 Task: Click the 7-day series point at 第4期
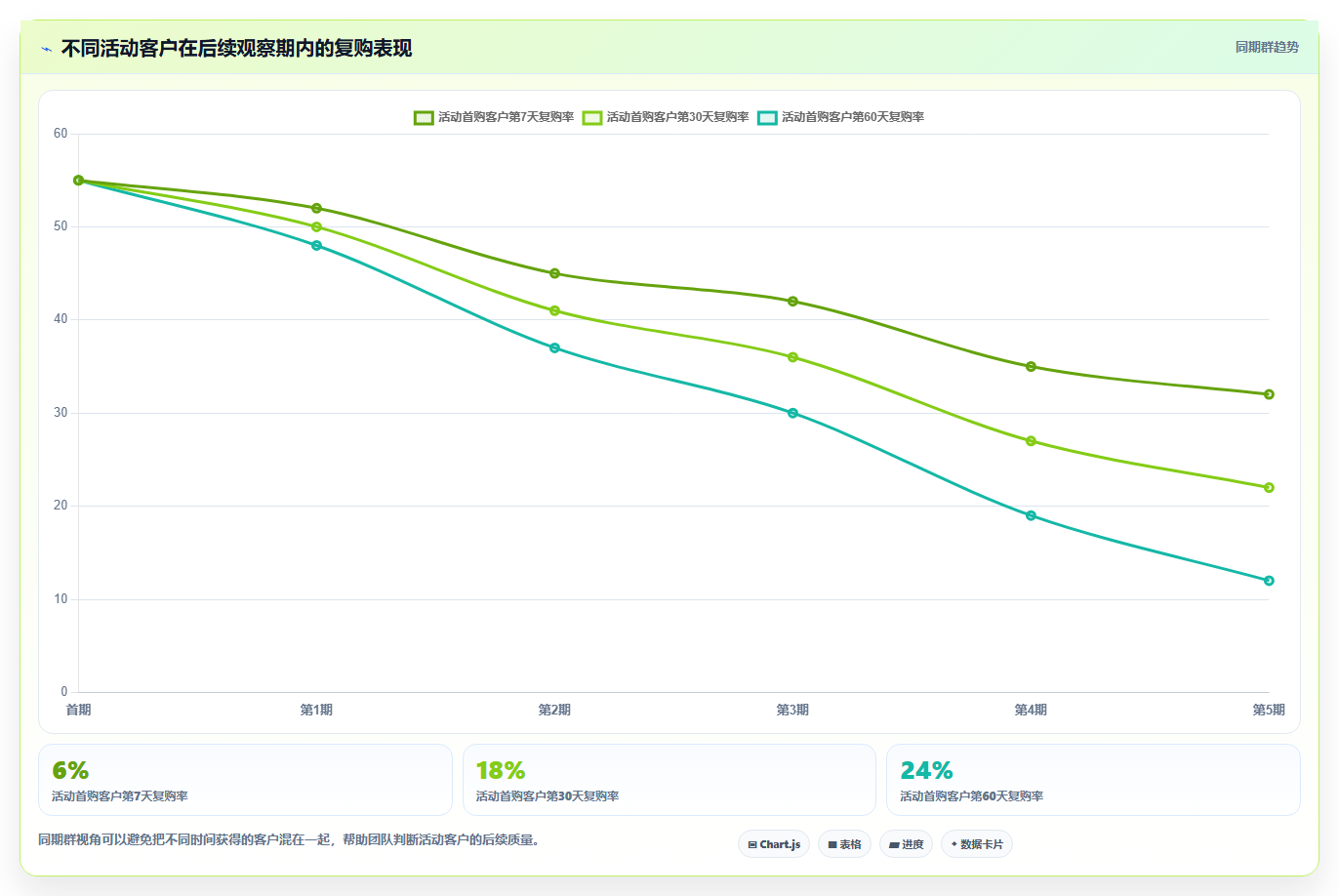(x=1031, y=367)
